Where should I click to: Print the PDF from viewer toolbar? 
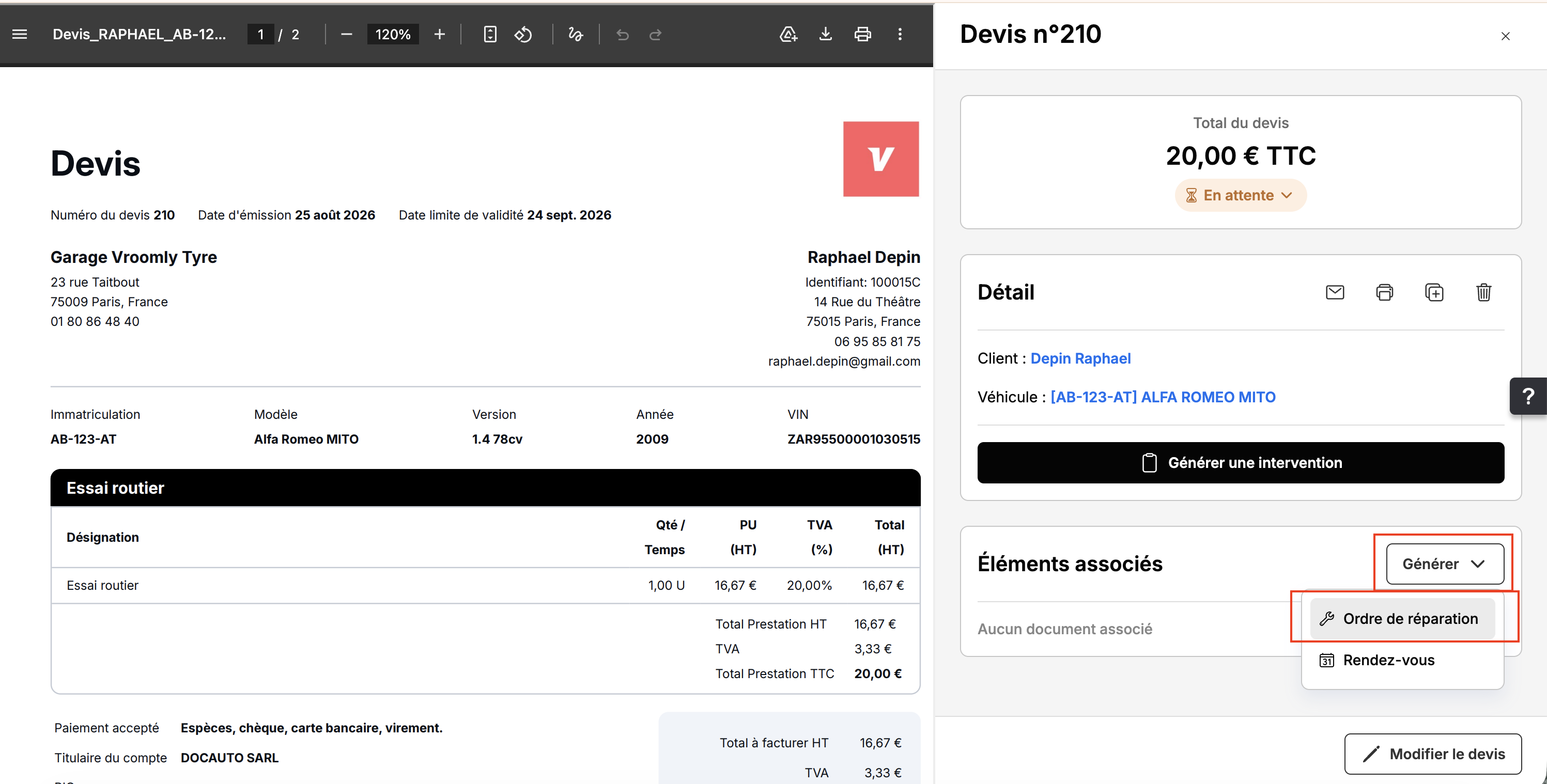point(863,34)
